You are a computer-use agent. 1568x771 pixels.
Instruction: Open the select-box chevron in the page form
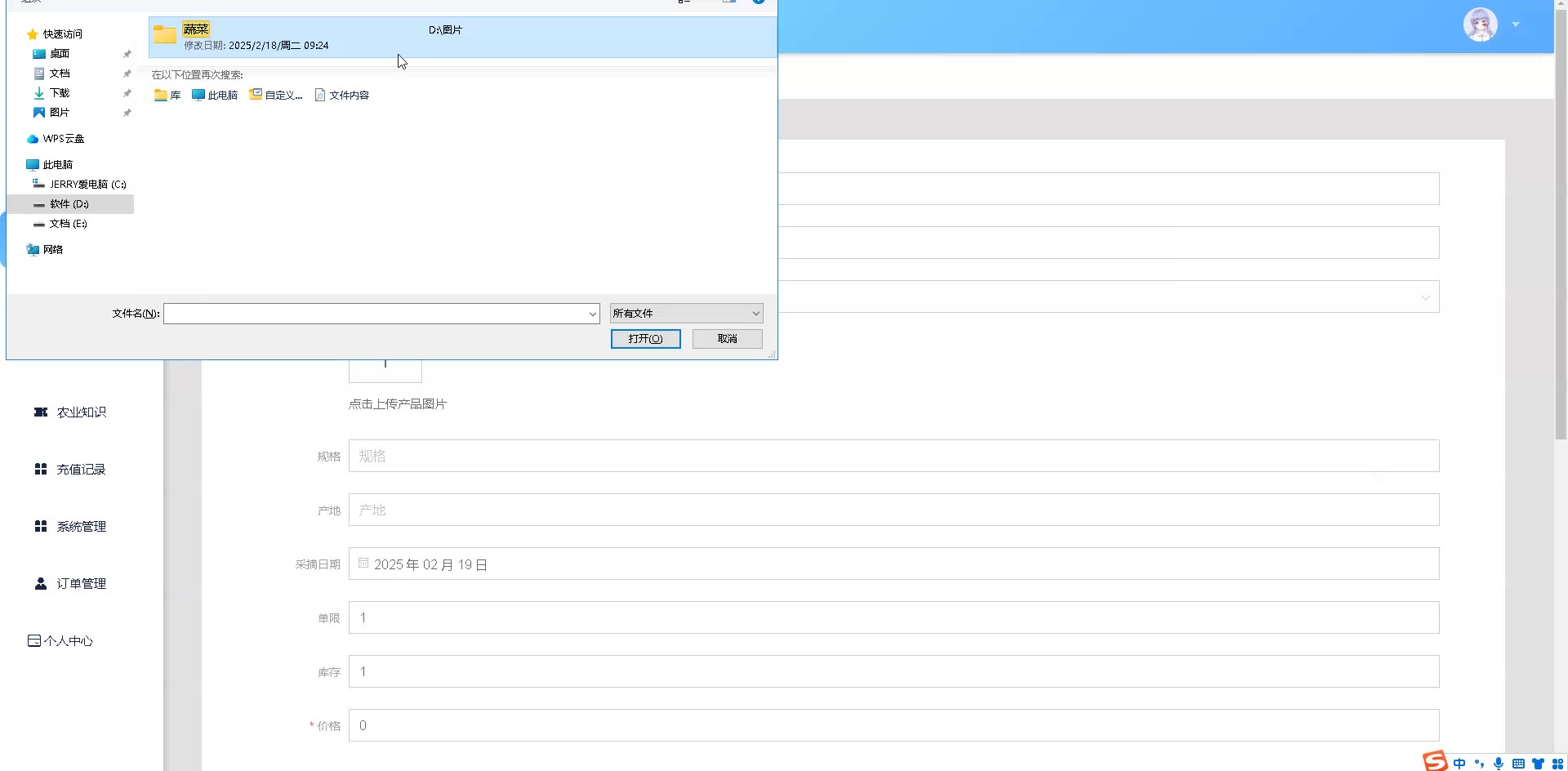pyautogui.click(x=1426, y=297)
